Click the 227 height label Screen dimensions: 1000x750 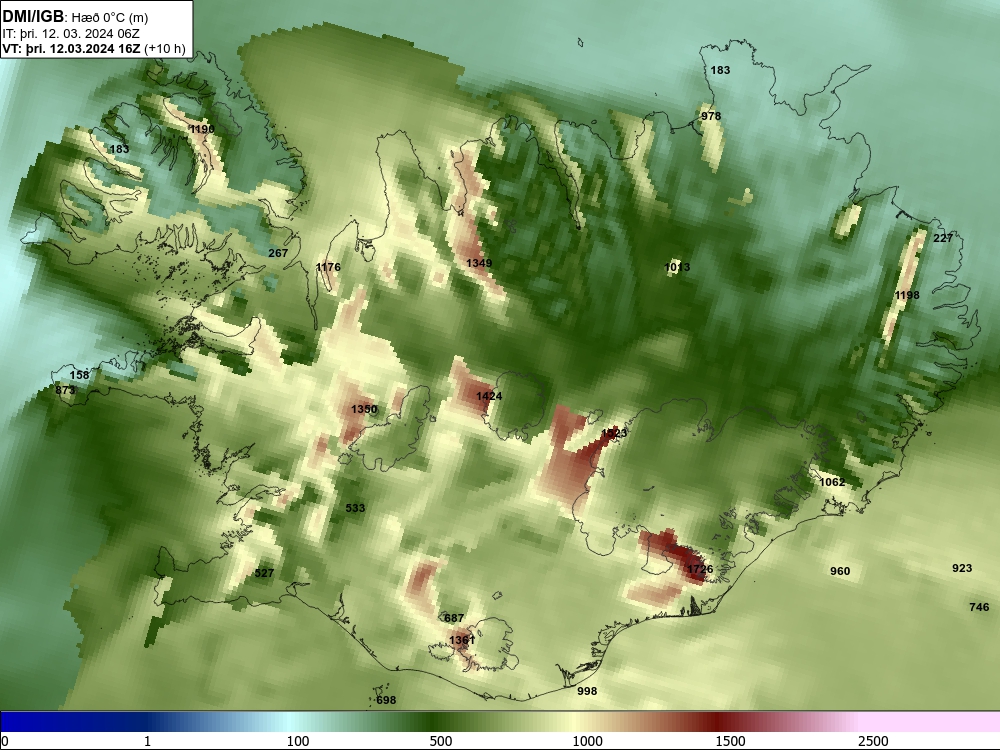coord(943,239)
